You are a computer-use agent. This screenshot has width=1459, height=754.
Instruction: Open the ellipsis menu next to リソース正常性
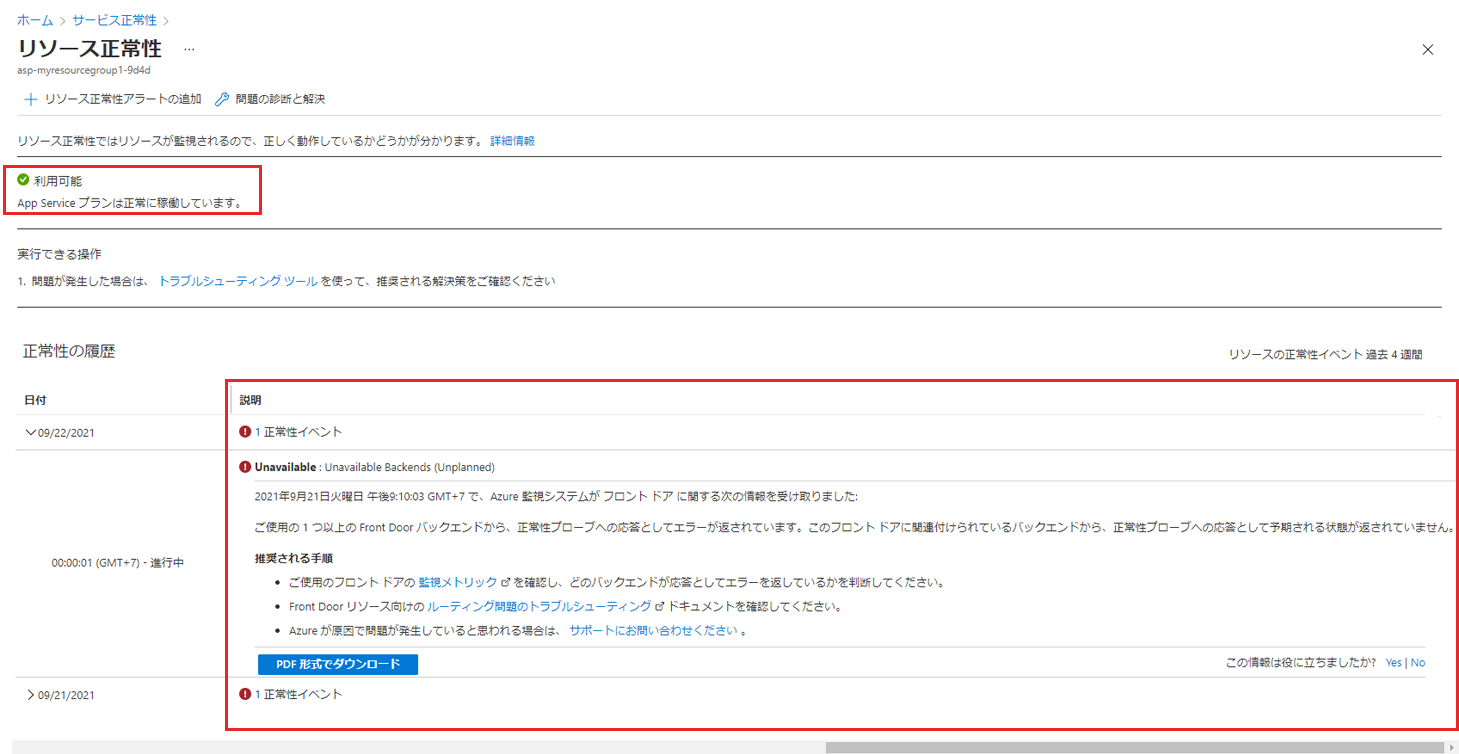tap(189, 49)
